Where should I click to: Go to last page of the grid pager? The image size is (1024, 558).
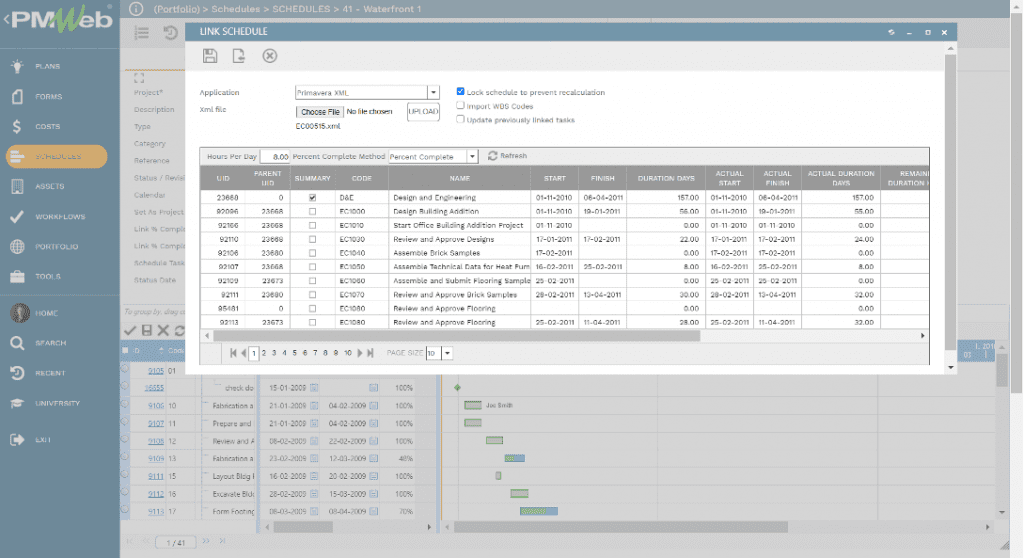370,353
